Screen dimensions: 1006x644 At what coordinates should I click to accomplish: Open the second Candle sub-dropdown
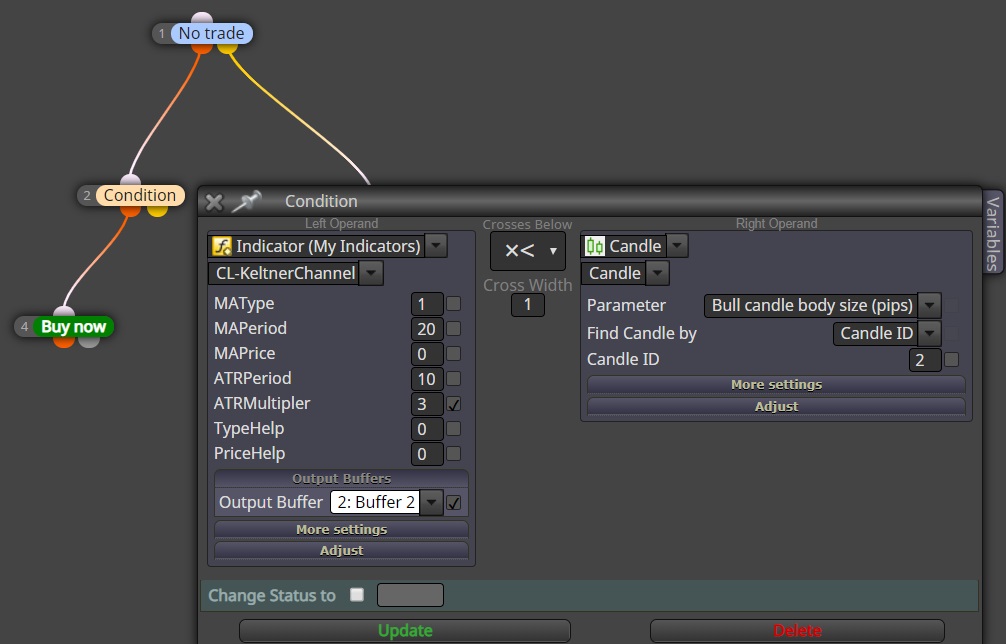tap(657, 273)
